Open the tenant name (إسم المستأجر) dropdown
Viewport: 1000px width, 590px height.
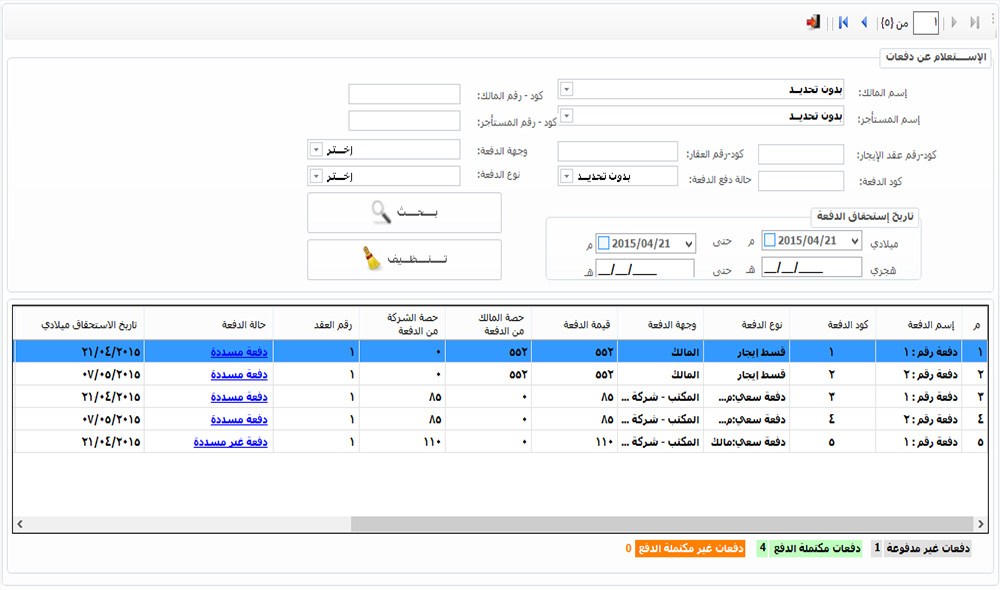point(566,115)
